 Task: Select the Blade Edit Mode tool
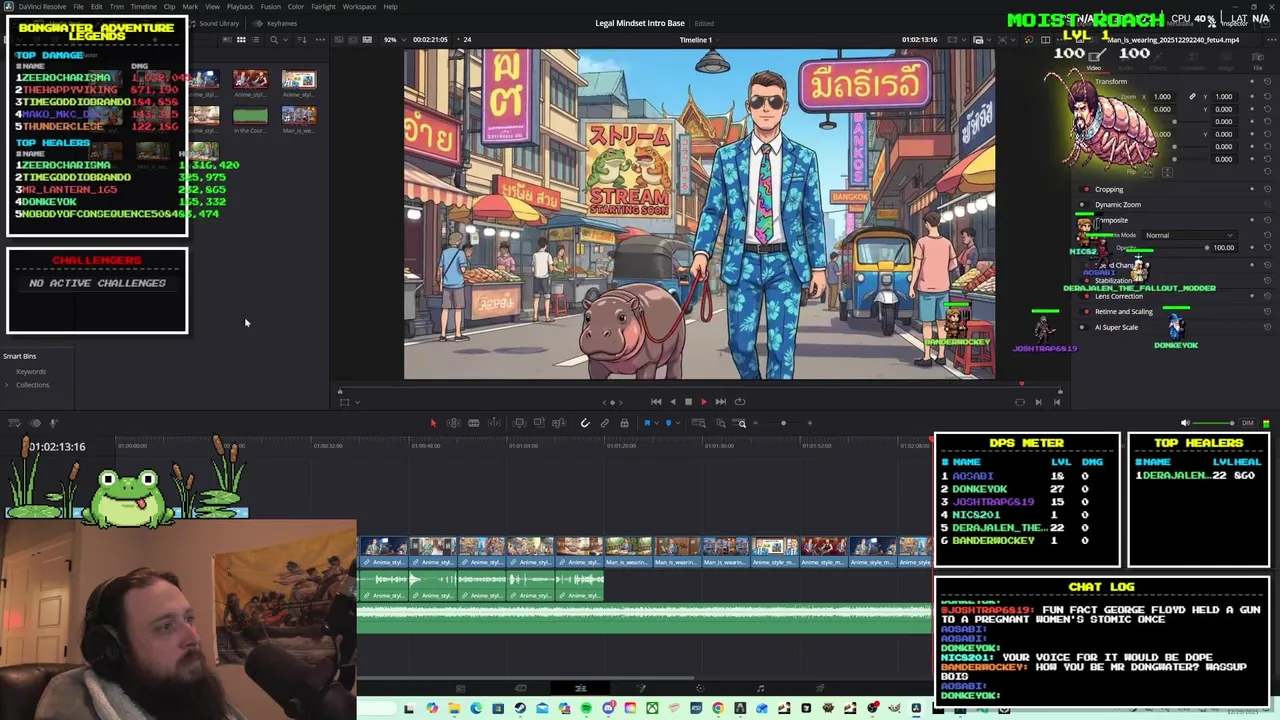tap(494, 423)
